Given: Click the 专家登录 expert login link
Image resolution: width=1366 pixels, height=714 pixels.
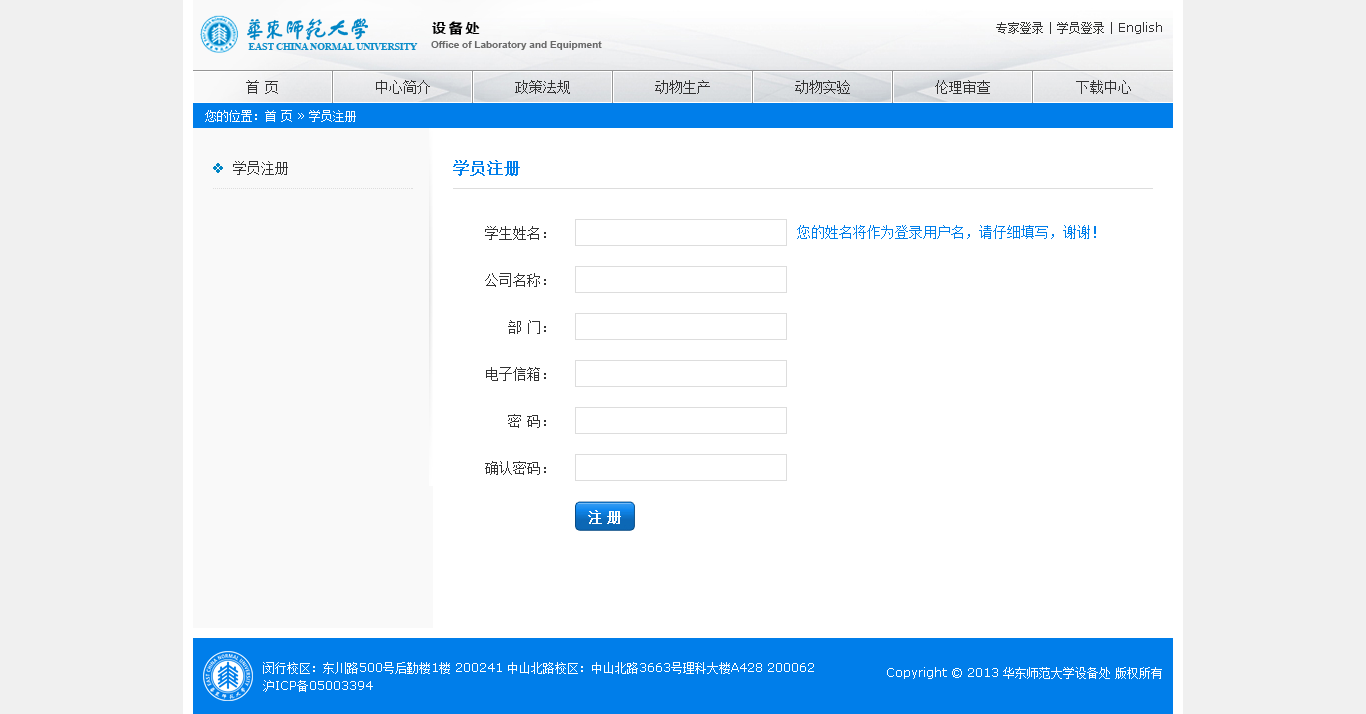Looking at the screenshot, I should click(1019, 28).
